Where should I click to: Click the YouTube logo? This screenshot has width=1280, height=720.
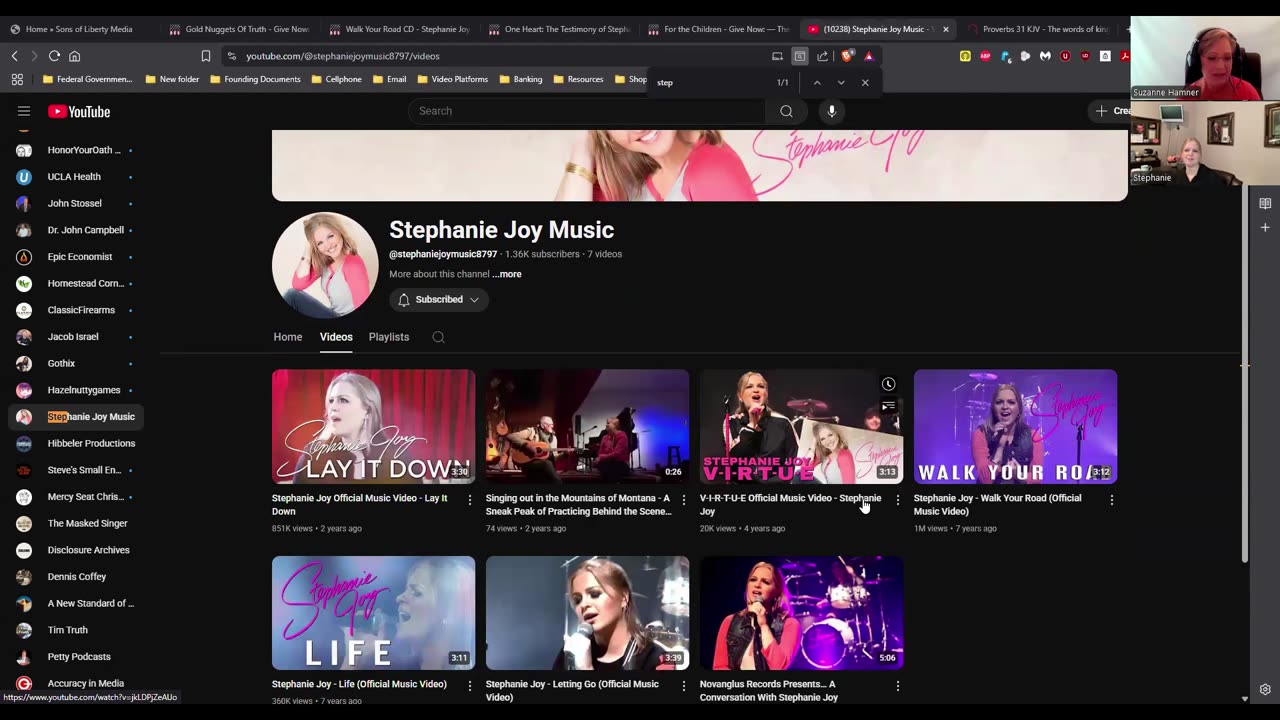(79, 111)
